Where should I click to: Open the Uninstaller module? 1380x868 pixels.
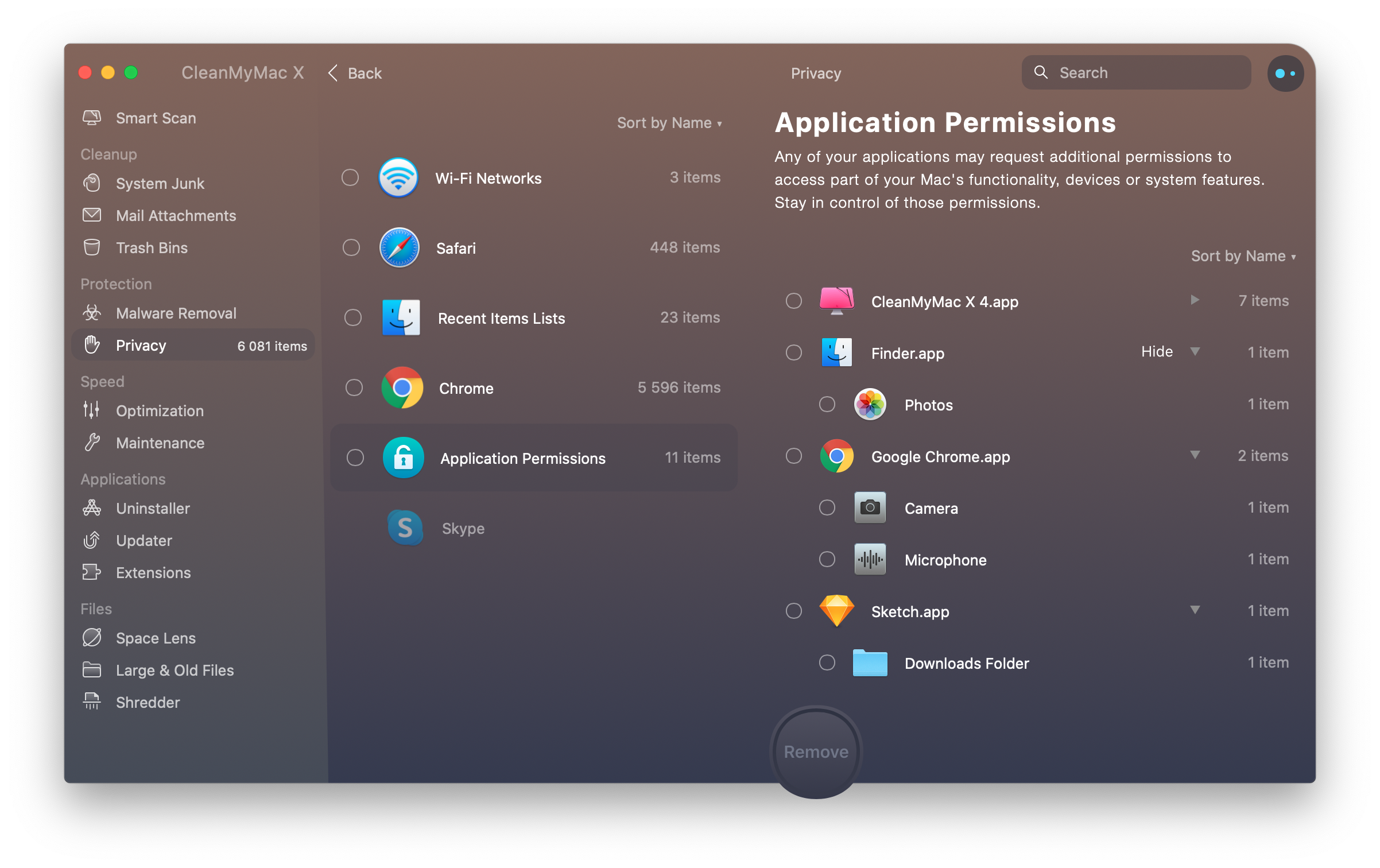[x=193, y=509]
